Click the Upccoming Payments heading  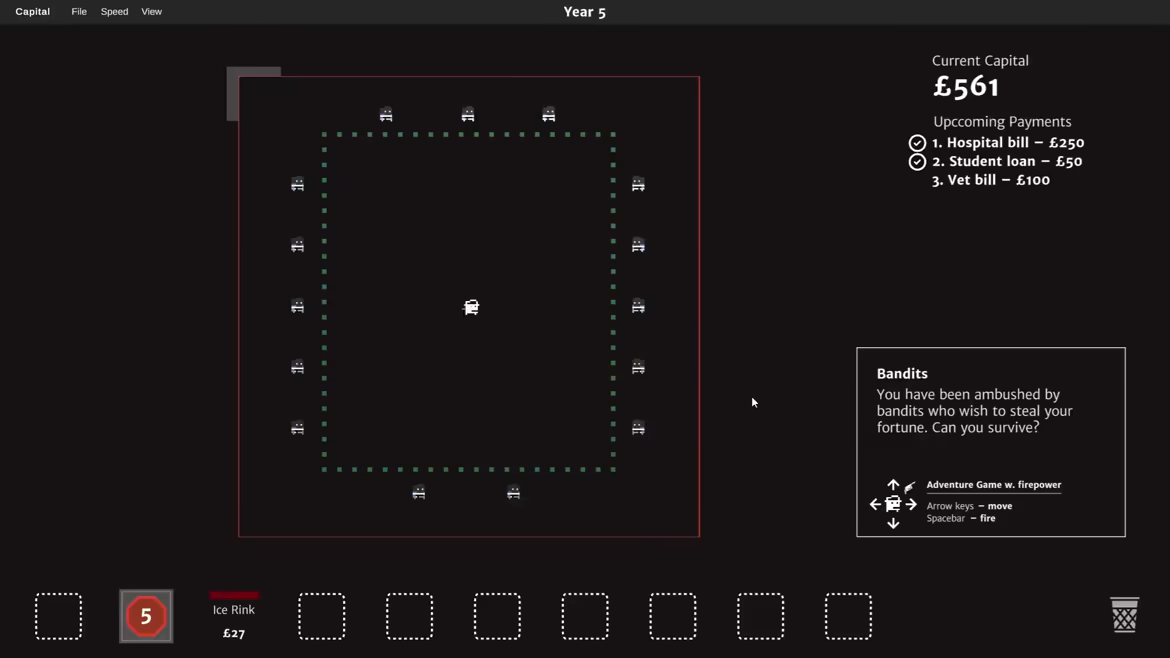(x=1002, y=122)
